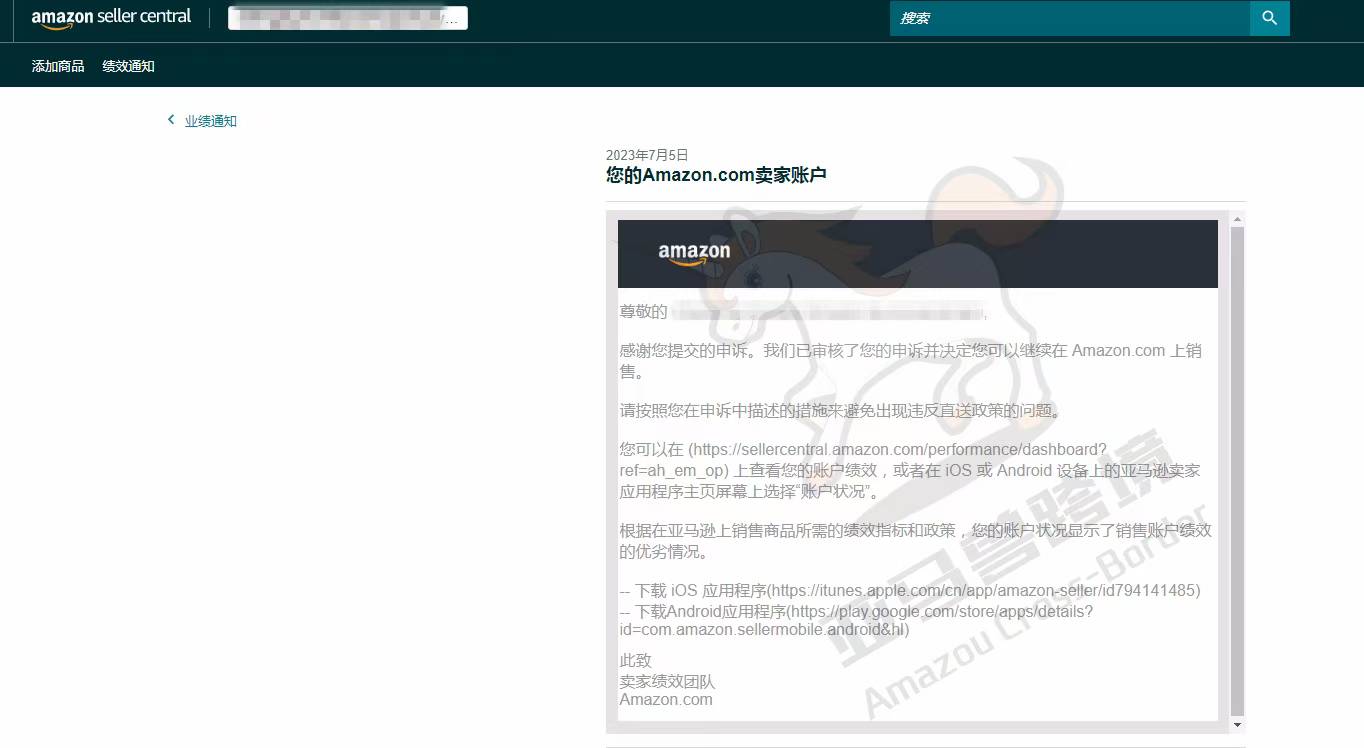Click the Amazon logo in the email banner

(694, 254)
